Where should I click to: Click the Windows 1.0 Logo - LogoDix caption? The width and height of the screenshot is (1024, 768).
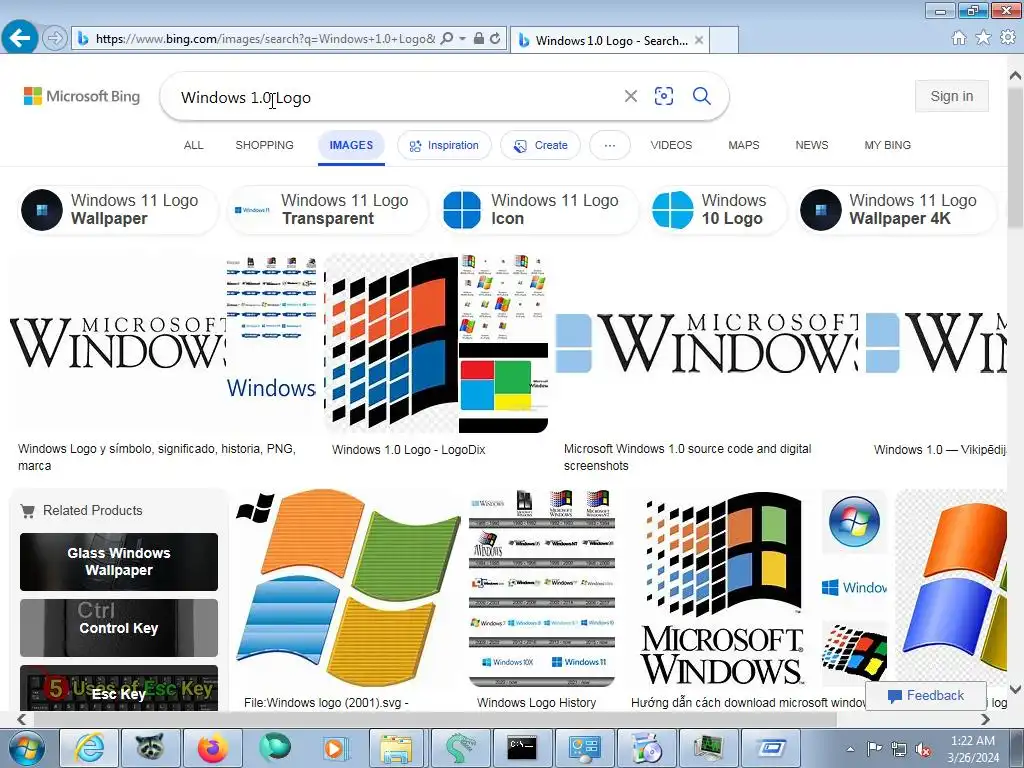pyautogui.click(x=408, y=450)
